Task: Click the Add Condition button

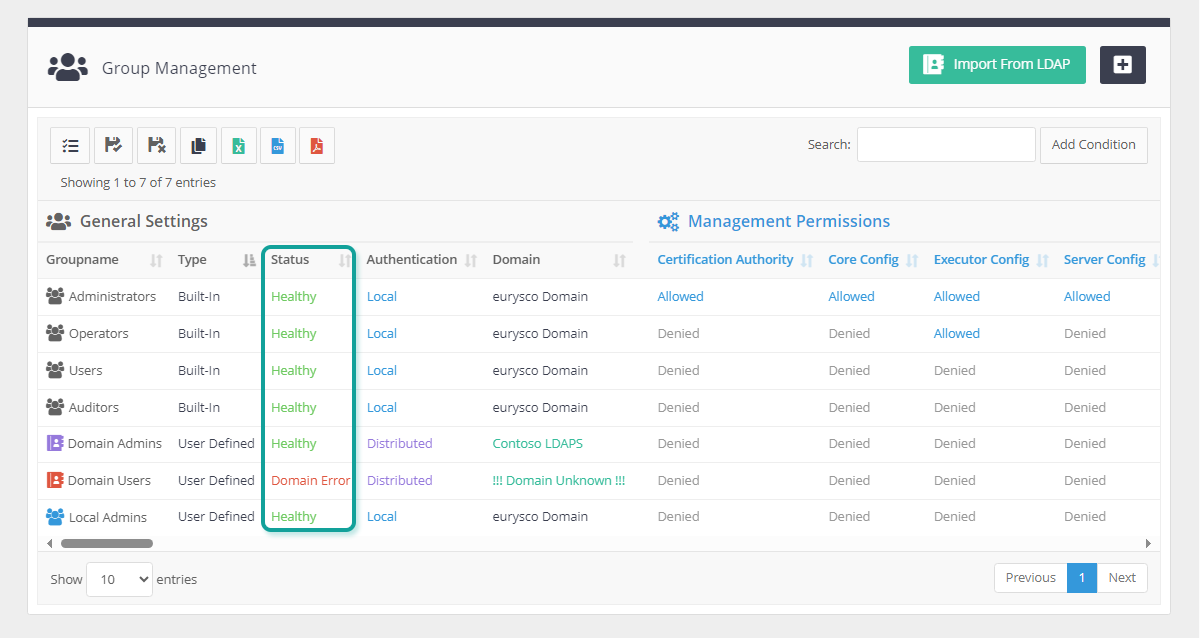Action: (x=1094, y=145)
